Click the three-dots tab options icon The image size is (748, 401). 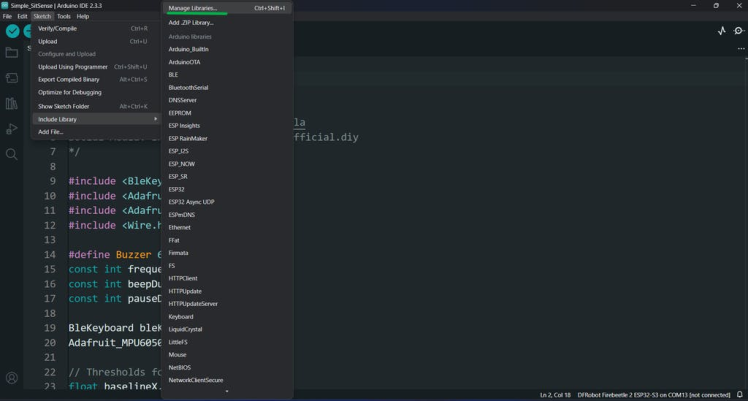point(741,49)
